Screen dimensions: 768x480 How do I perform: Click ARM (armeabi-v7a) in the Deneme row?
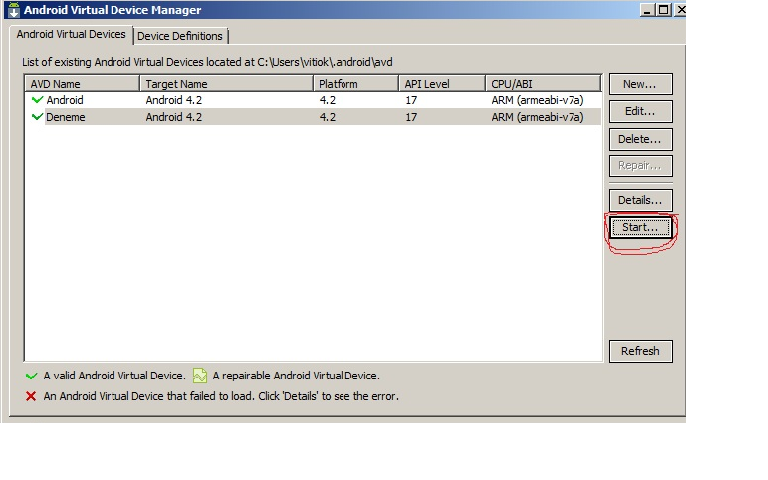[537, 117]
